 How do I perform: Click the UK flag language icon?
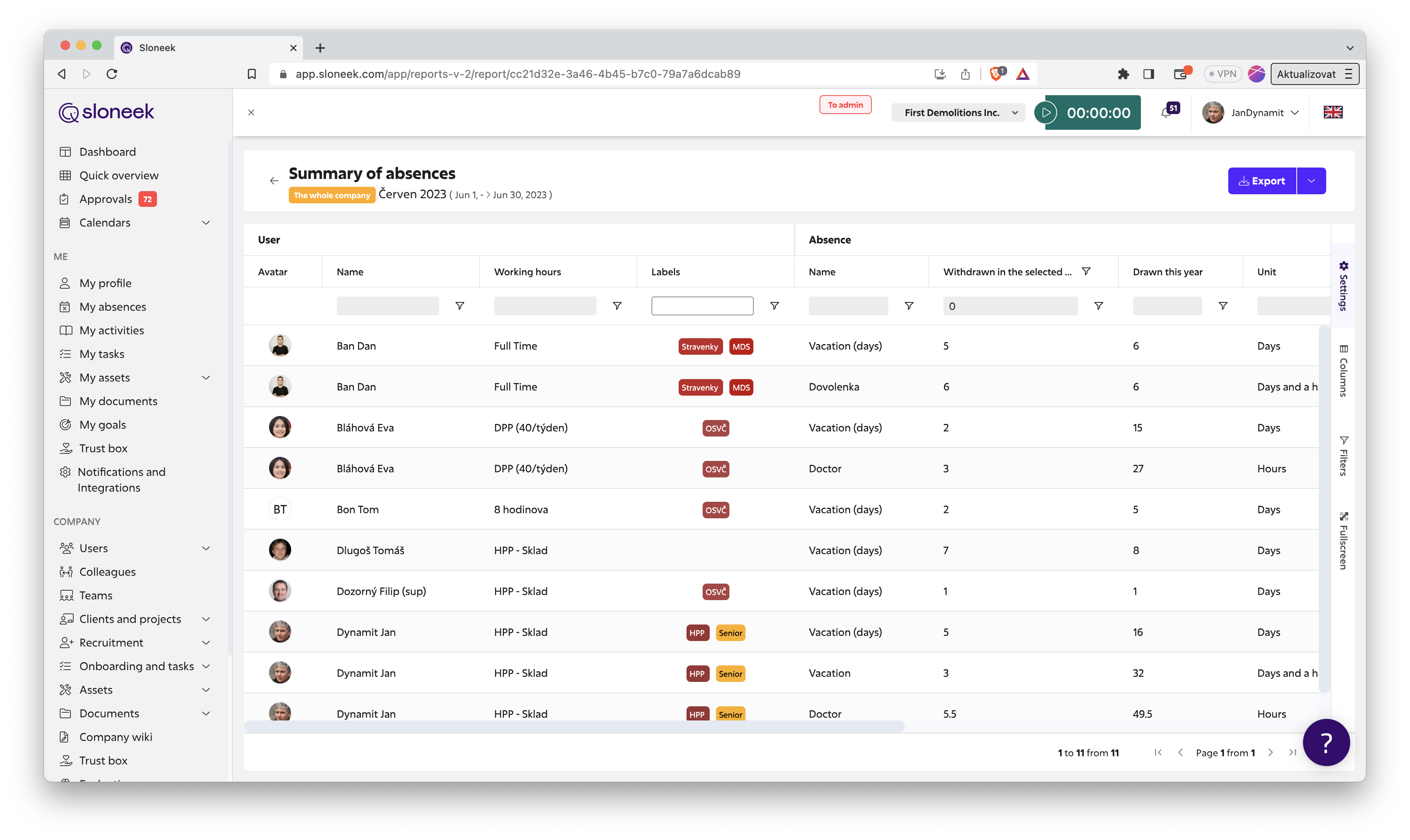[x=1332, y=112]
